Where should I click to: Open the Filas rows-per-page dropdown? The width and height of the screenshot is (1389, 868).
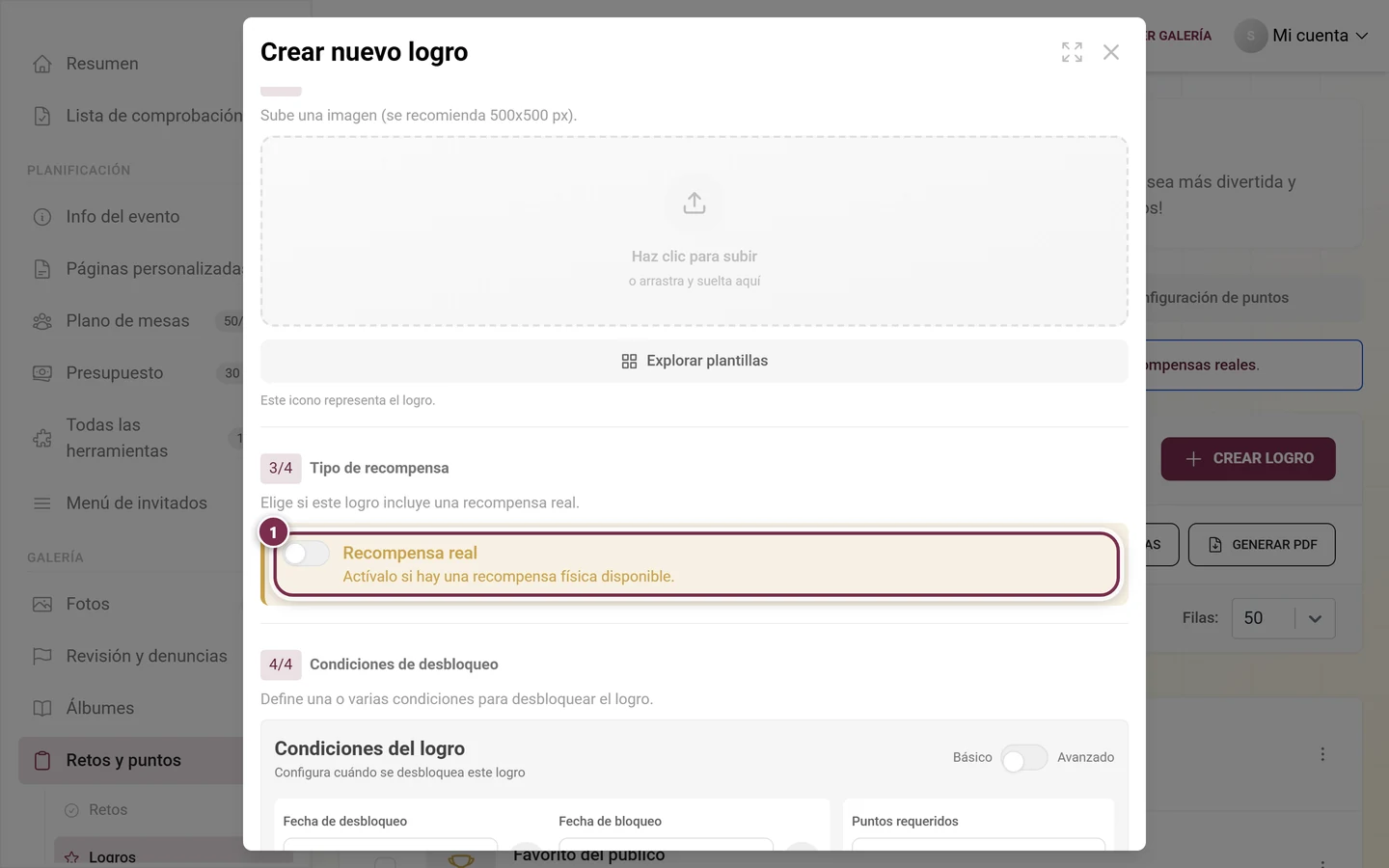click(1283, 618)
